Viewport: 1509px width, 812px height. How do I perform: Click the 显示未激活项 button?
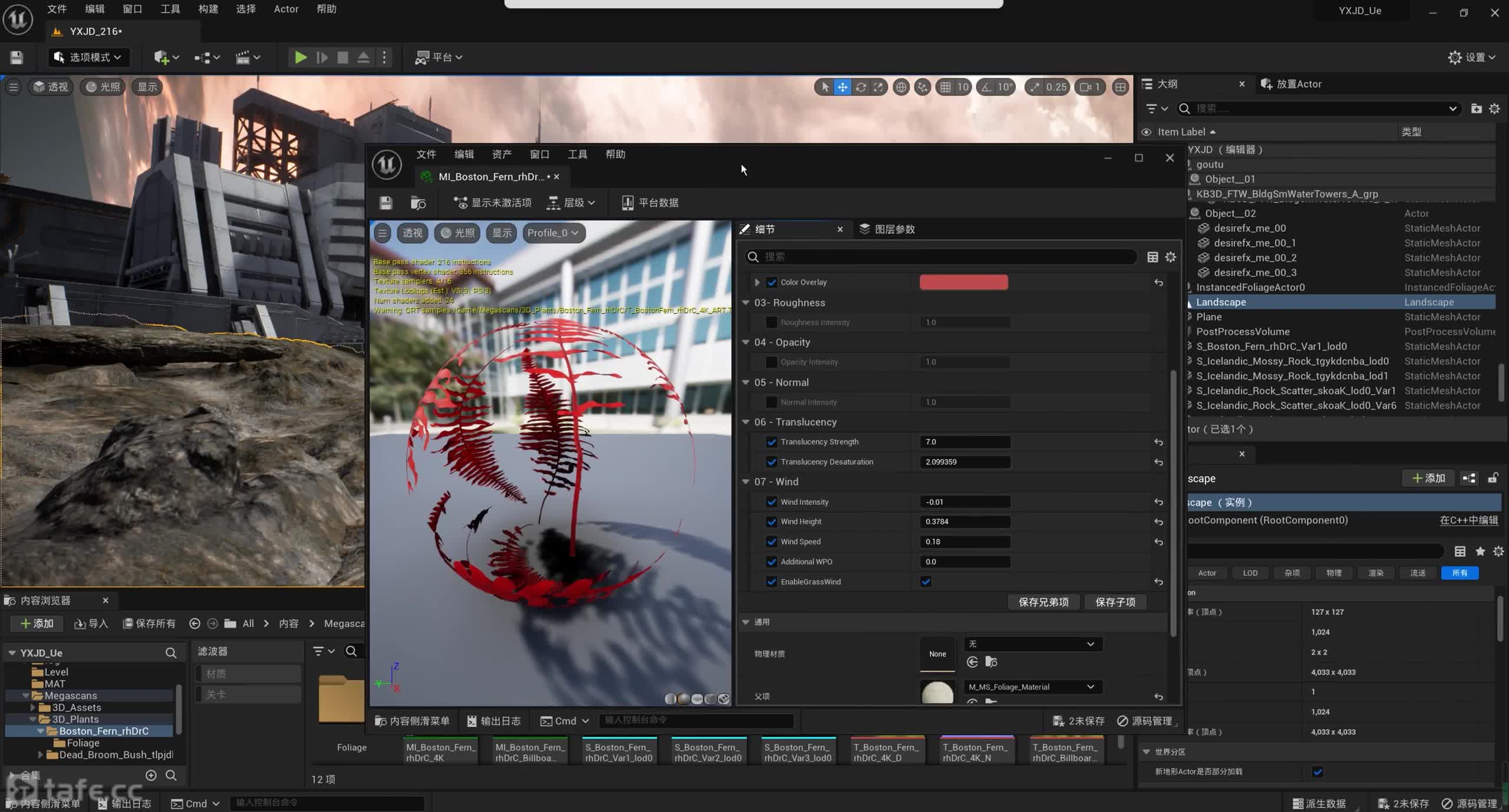pos(492,203)
